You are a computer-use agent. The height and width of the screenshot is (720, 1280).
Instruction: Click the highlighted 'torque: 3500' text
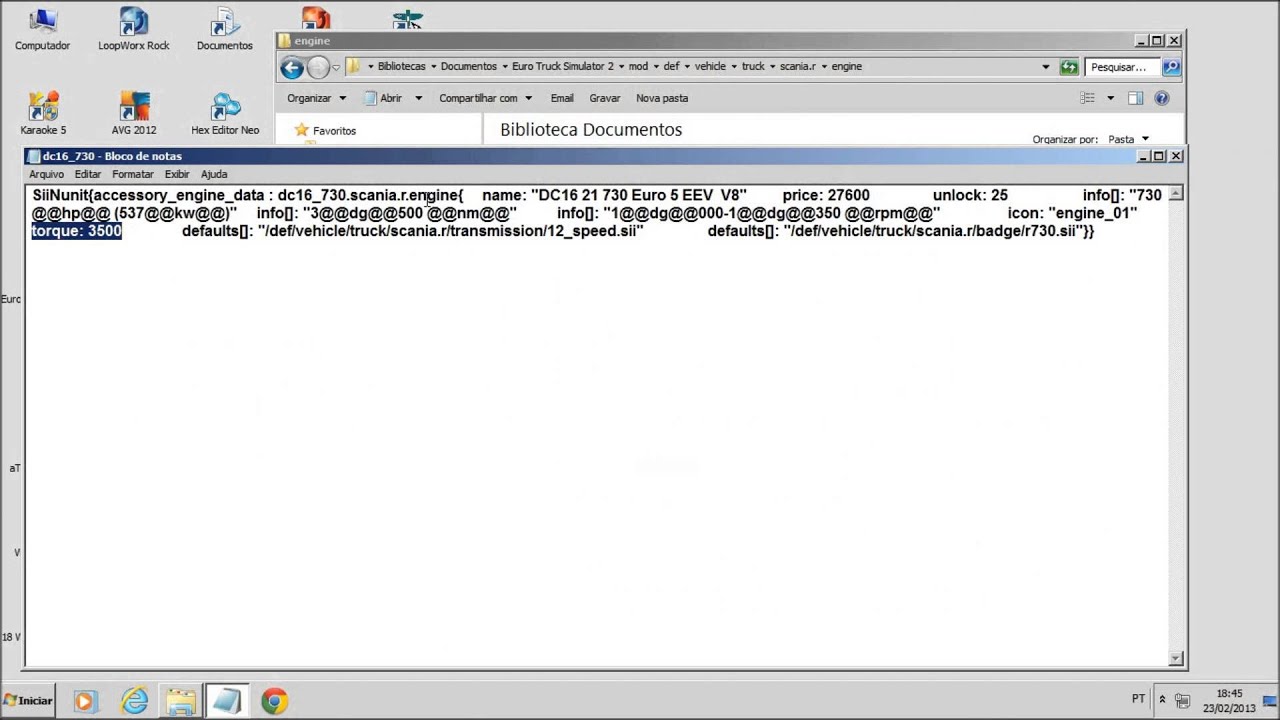click(x=77, y=231)
